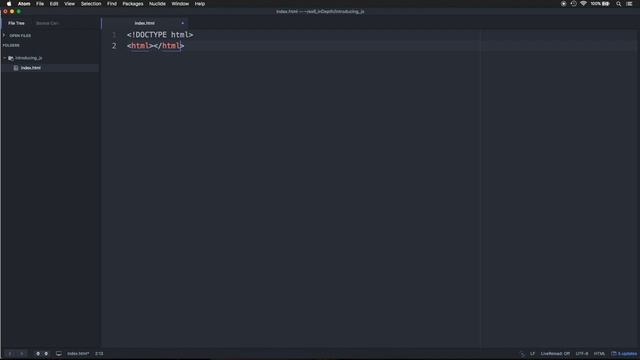
Task: Click the Spotlight search icon
Action: (619, 4)
